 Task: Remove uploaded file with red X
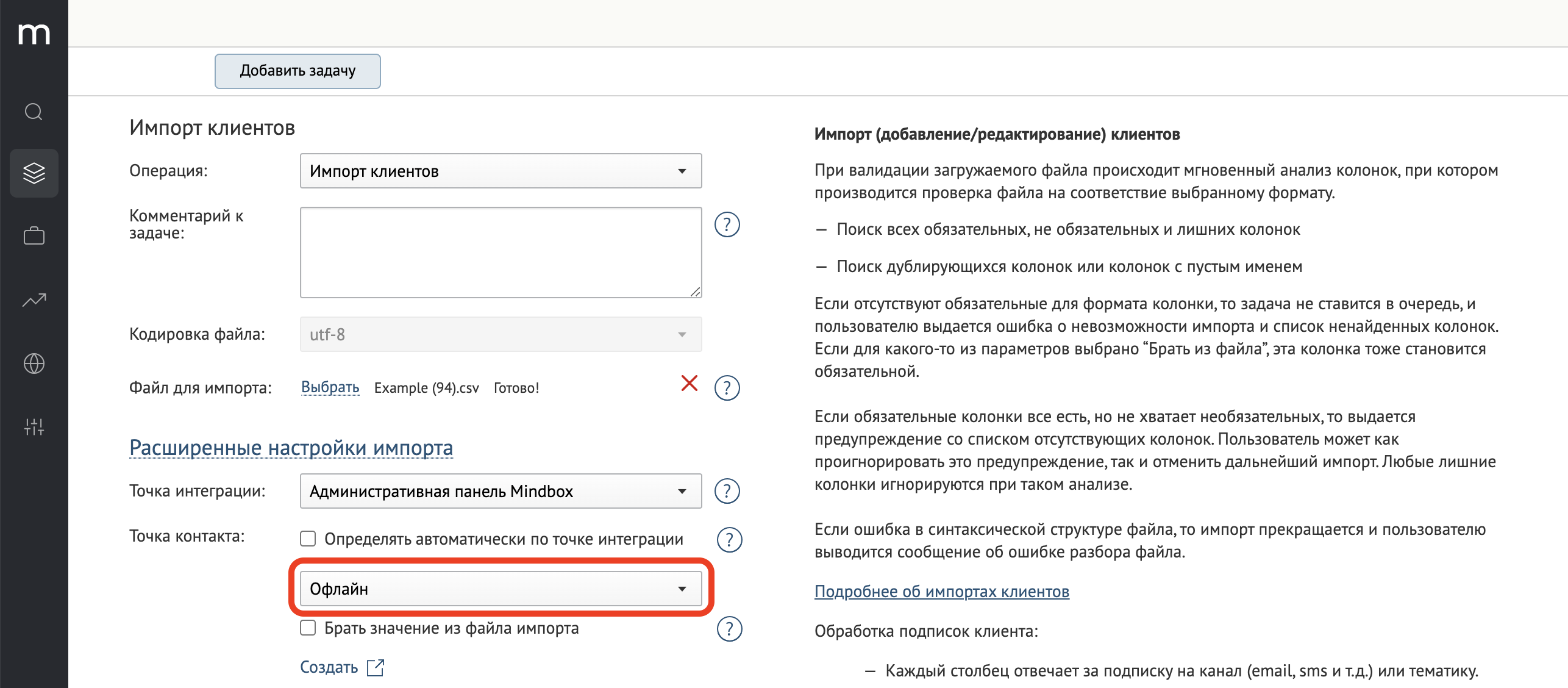[x=689, y=383]
